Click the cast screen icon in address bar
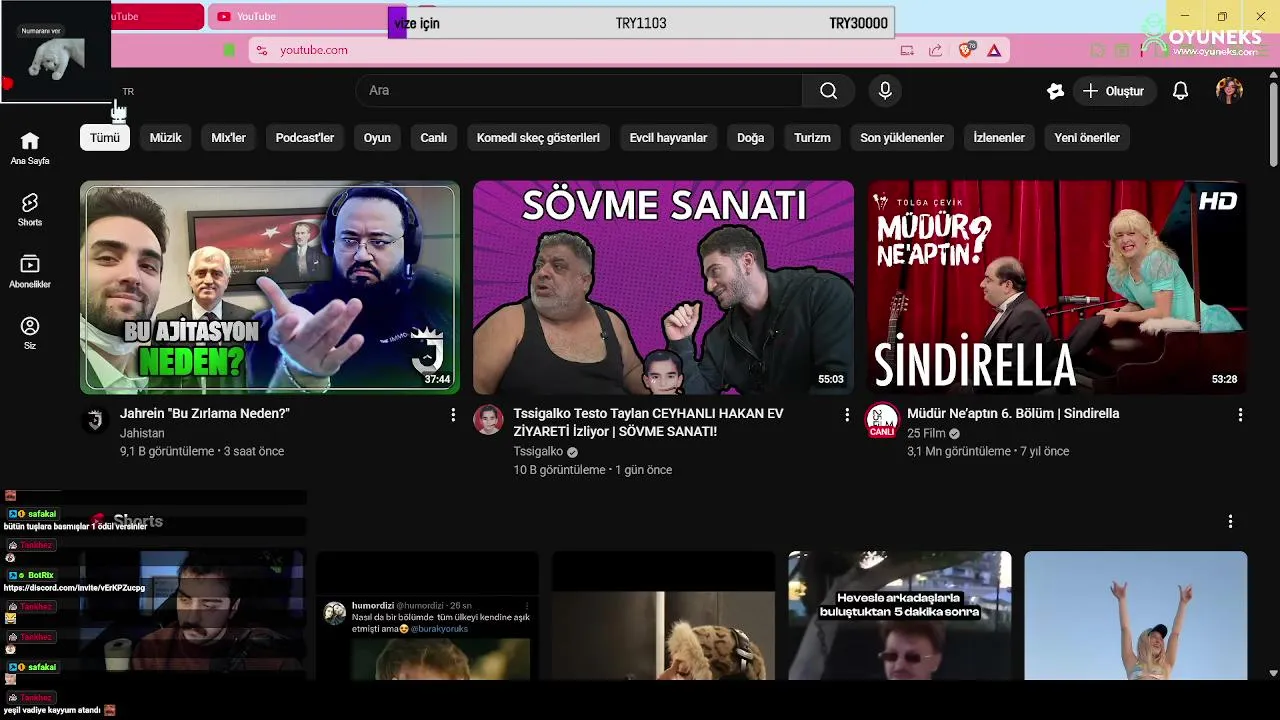1280x720 pixels. pyautogui.click(x=907, y=50)
